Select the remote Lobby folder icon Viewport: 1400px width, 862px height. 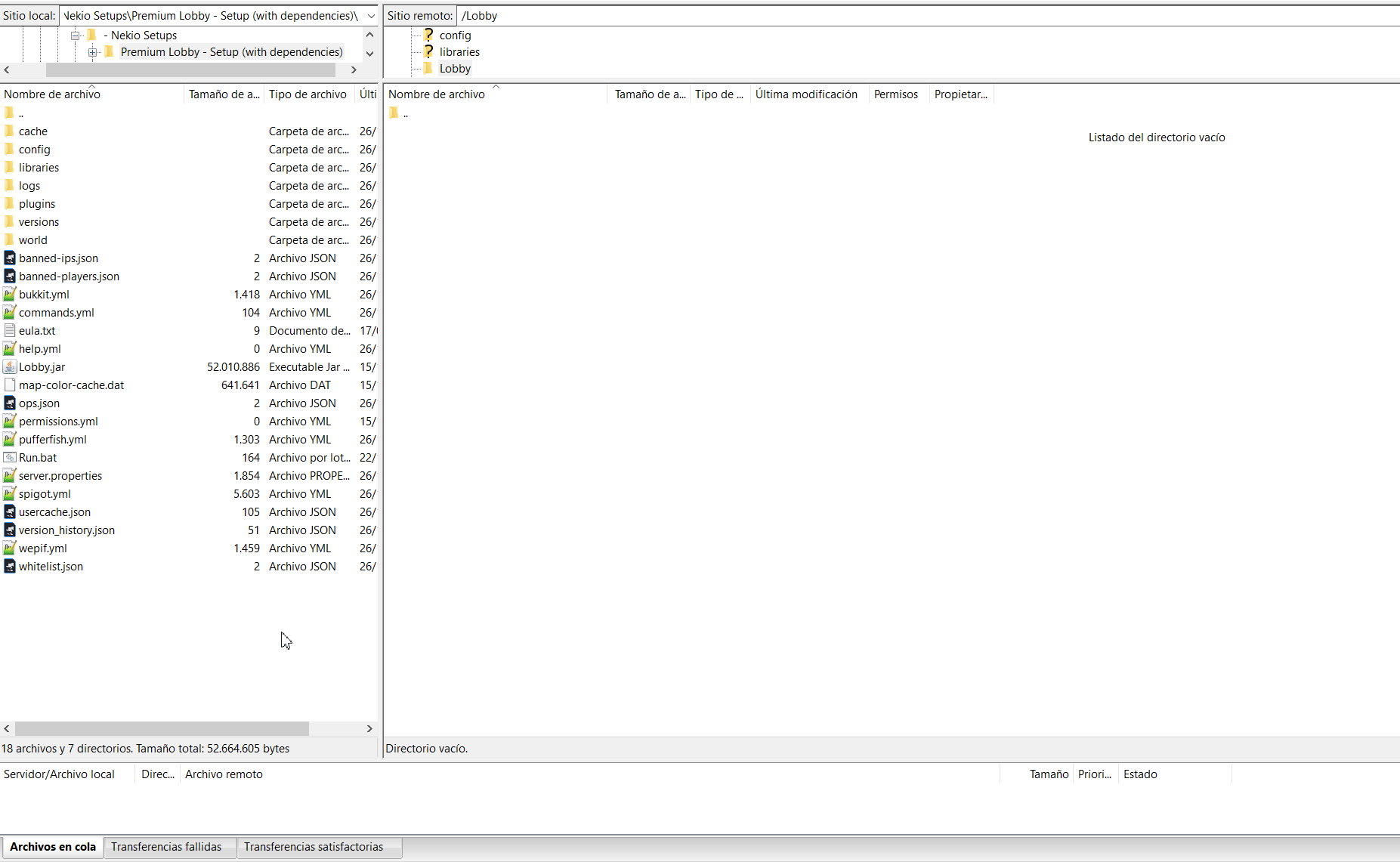(428, 69)
